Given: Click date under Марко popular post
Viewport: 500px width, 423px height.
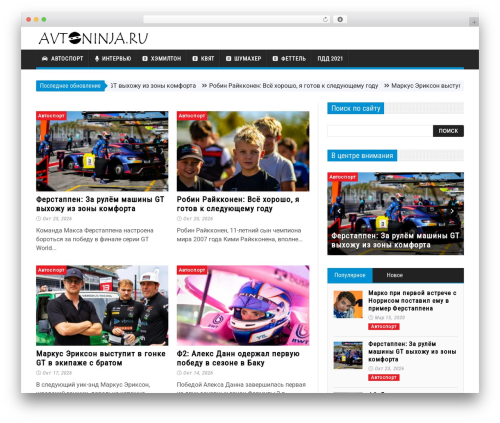Looking at the screenshot, I should point(386,318).
